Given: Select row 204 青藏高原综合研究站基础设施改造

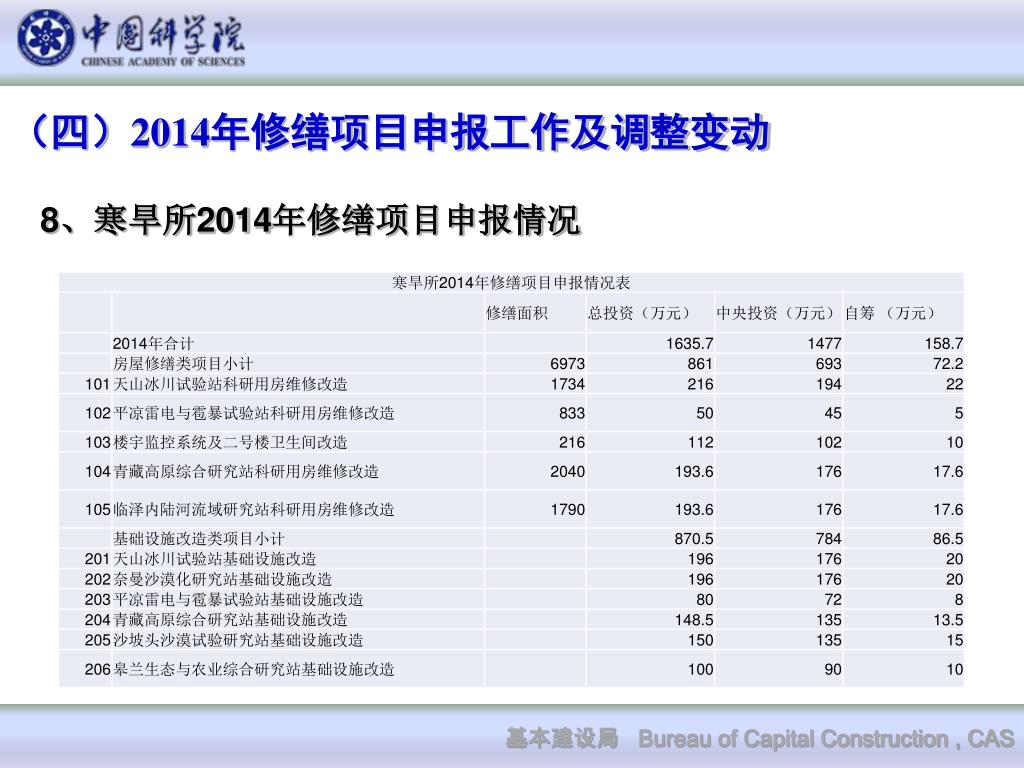Looking at the screenshot, I should [511, 620].
